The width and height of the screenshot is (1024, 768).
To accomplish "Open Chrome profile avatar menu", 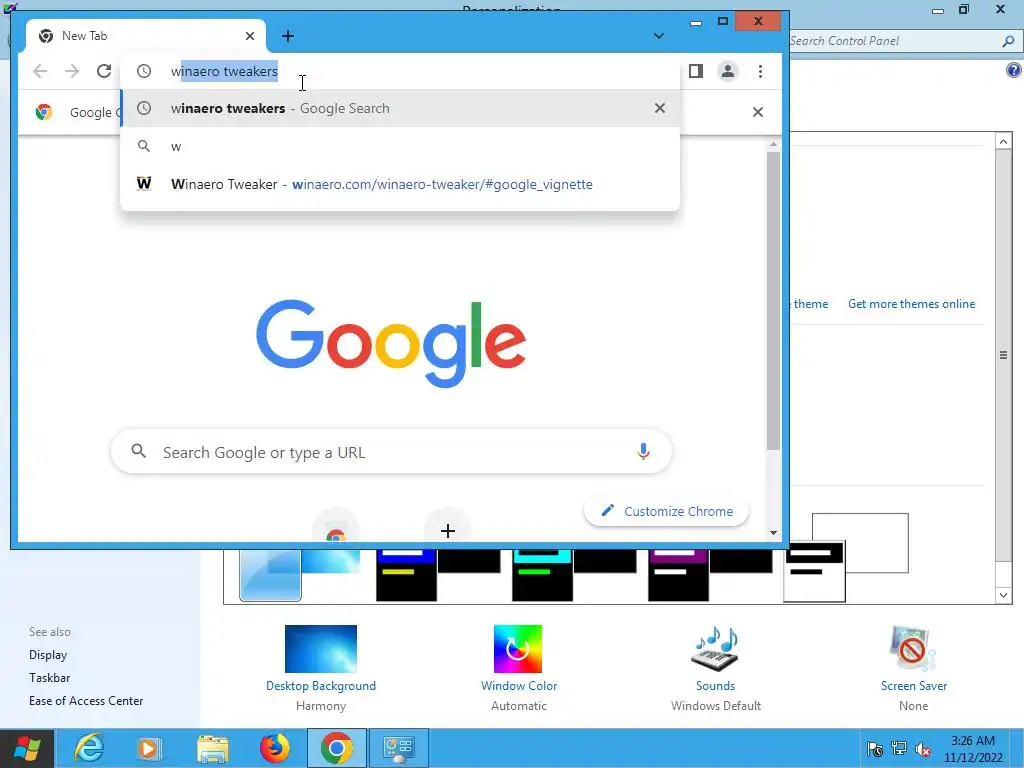I will click(728, 71).
